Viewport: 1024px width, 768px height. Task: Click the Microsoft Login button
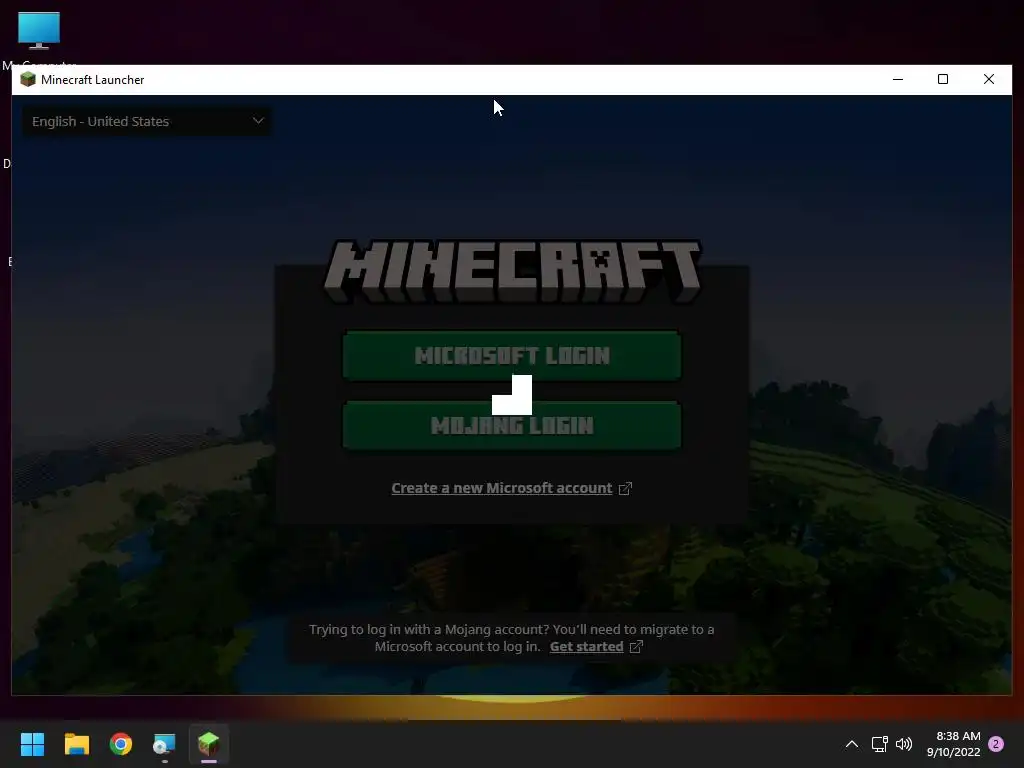[x=512, y=355]
